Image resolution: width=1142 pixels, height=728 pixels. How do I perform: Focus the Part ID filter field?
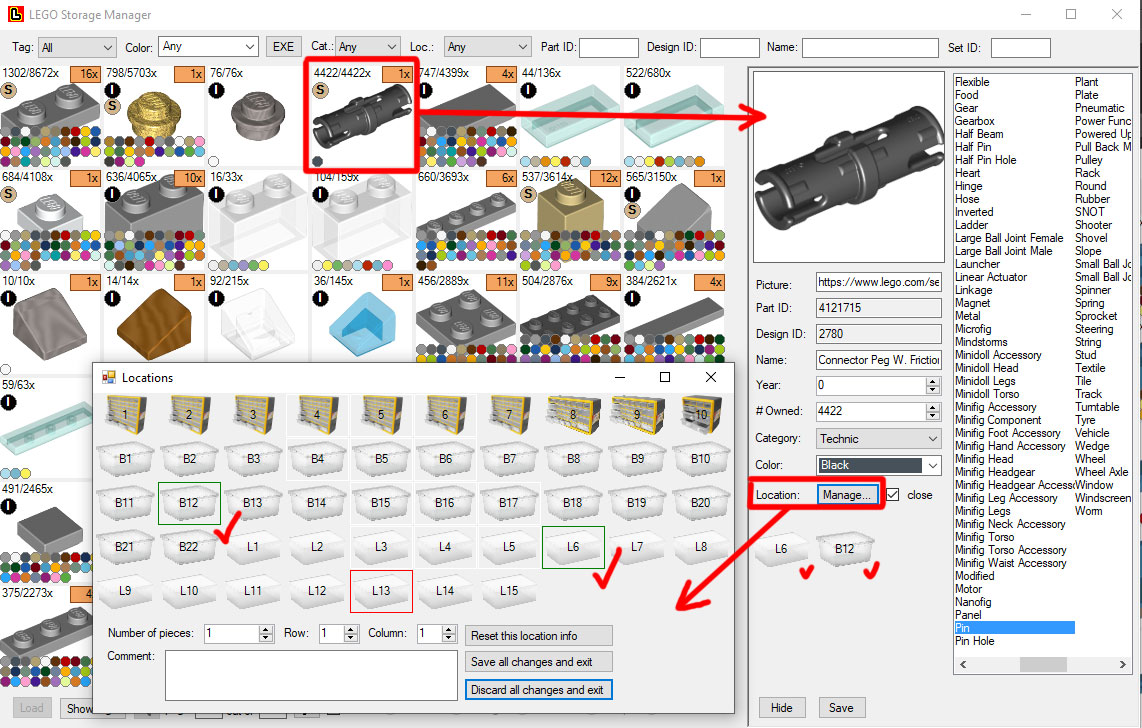tap(609, 48)
